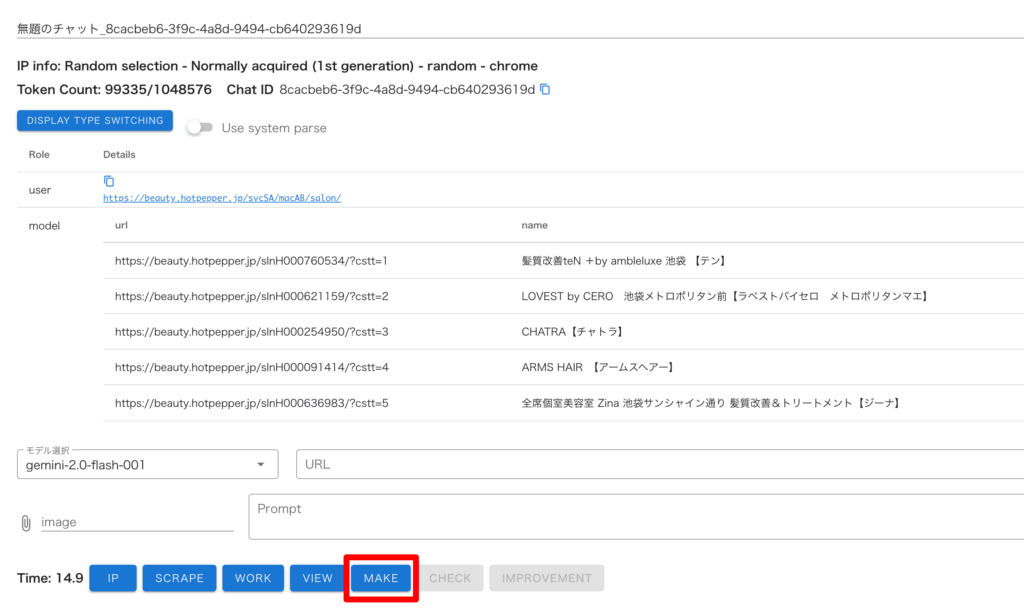This screenshot has width=1024, height=615.
Task: Click into the Prompt text area
Action: tap(636, 515)
